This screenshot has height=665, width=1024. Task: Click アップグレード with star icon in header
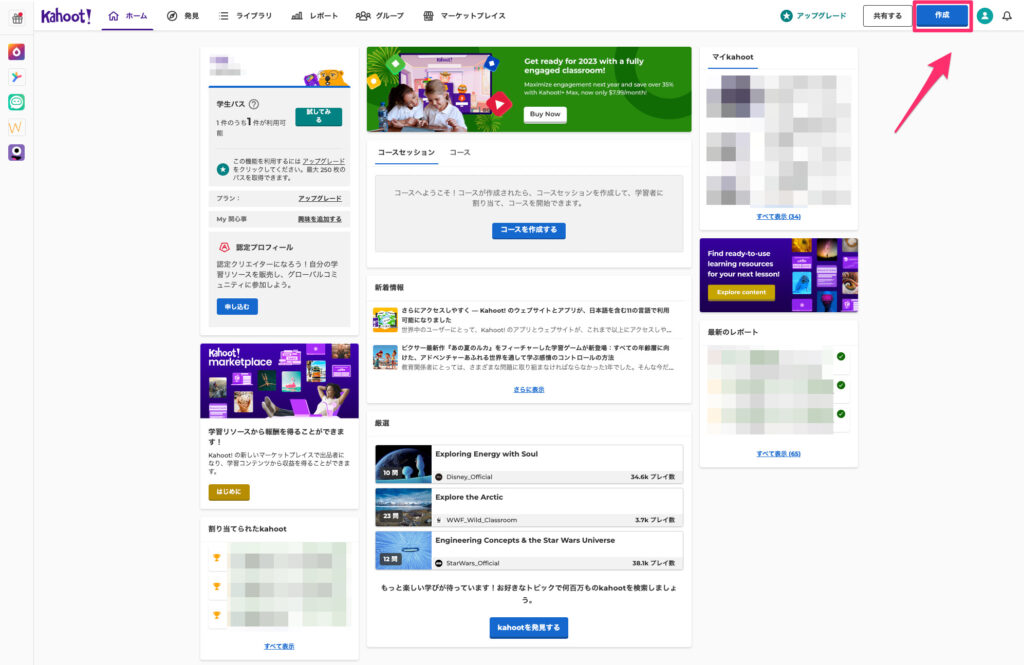pyautogui.click(x=813, y=16)
